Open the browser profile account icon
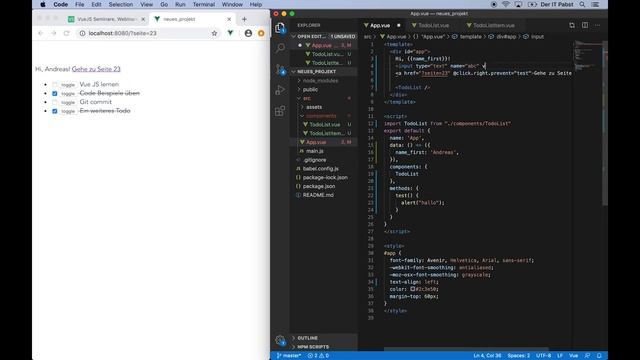The image size is (640, 360). (x=248, y=33)
